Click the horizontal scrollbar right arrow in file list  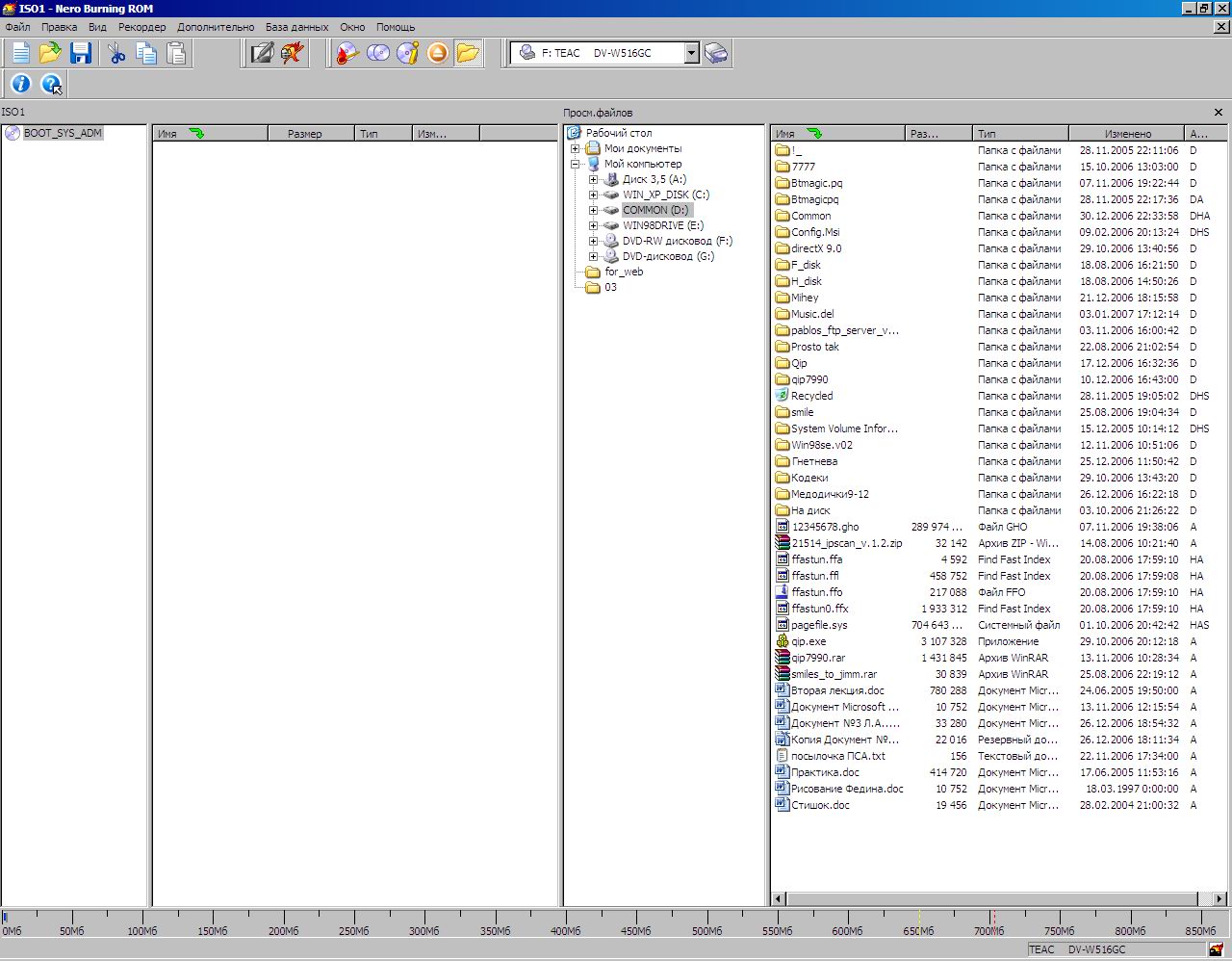tap(1219, 898)
